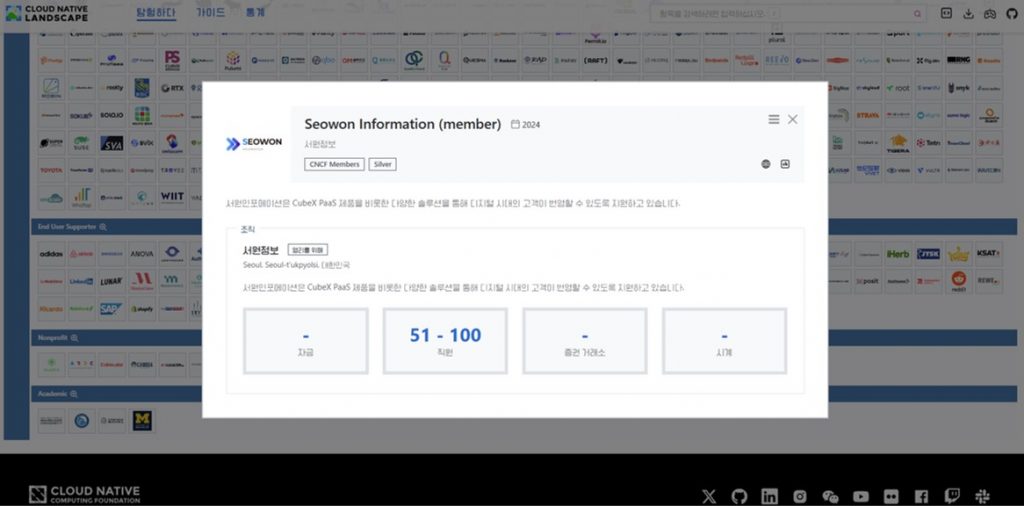The width and height of the screenshot is (1024, 506).
Task: Zoom into the End User Supporter section
Action: click(103, 227)
